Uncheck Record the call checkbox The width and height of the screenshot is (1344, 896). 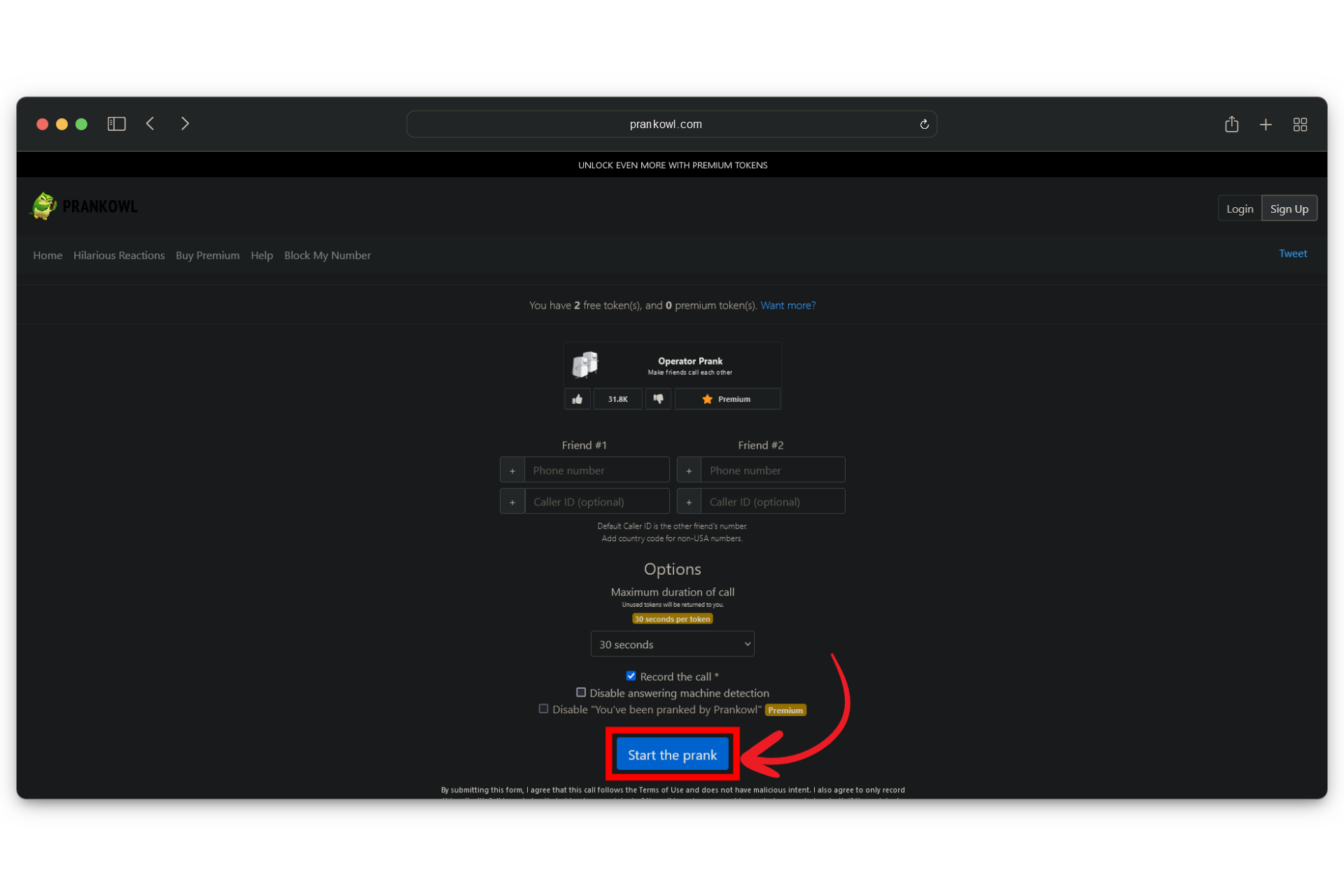coord(631,675)
